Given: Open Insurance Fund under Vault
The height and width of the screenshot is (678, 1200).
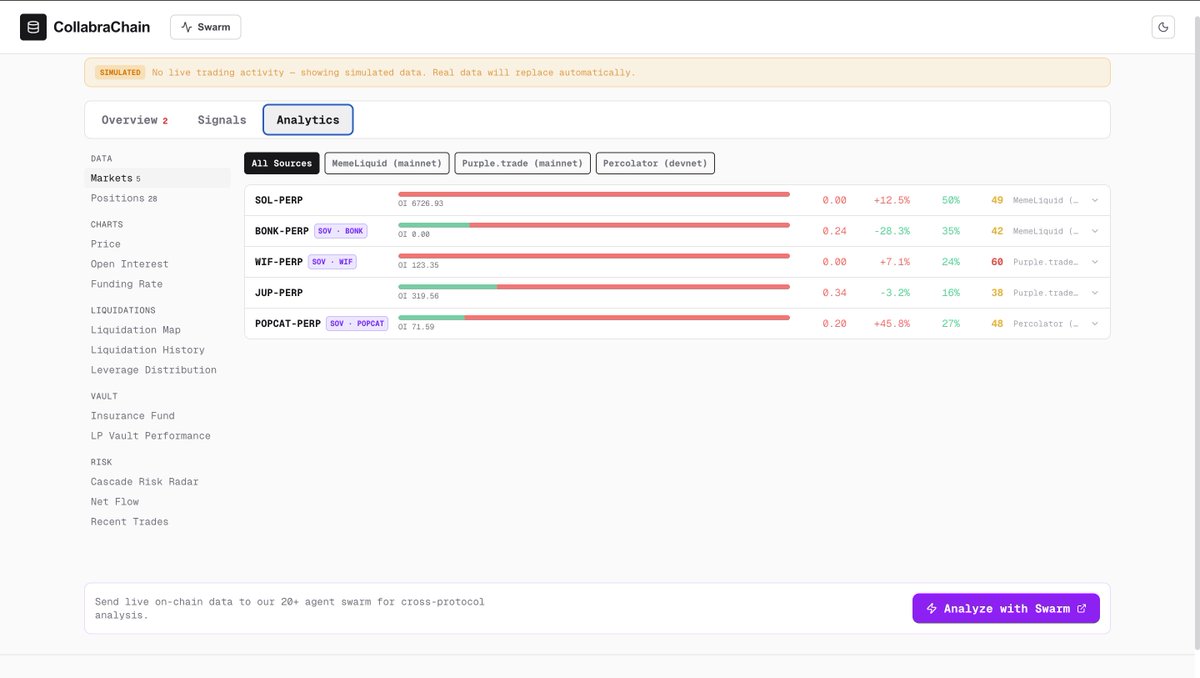Looking at the screenshot, I should coord(157,416).
